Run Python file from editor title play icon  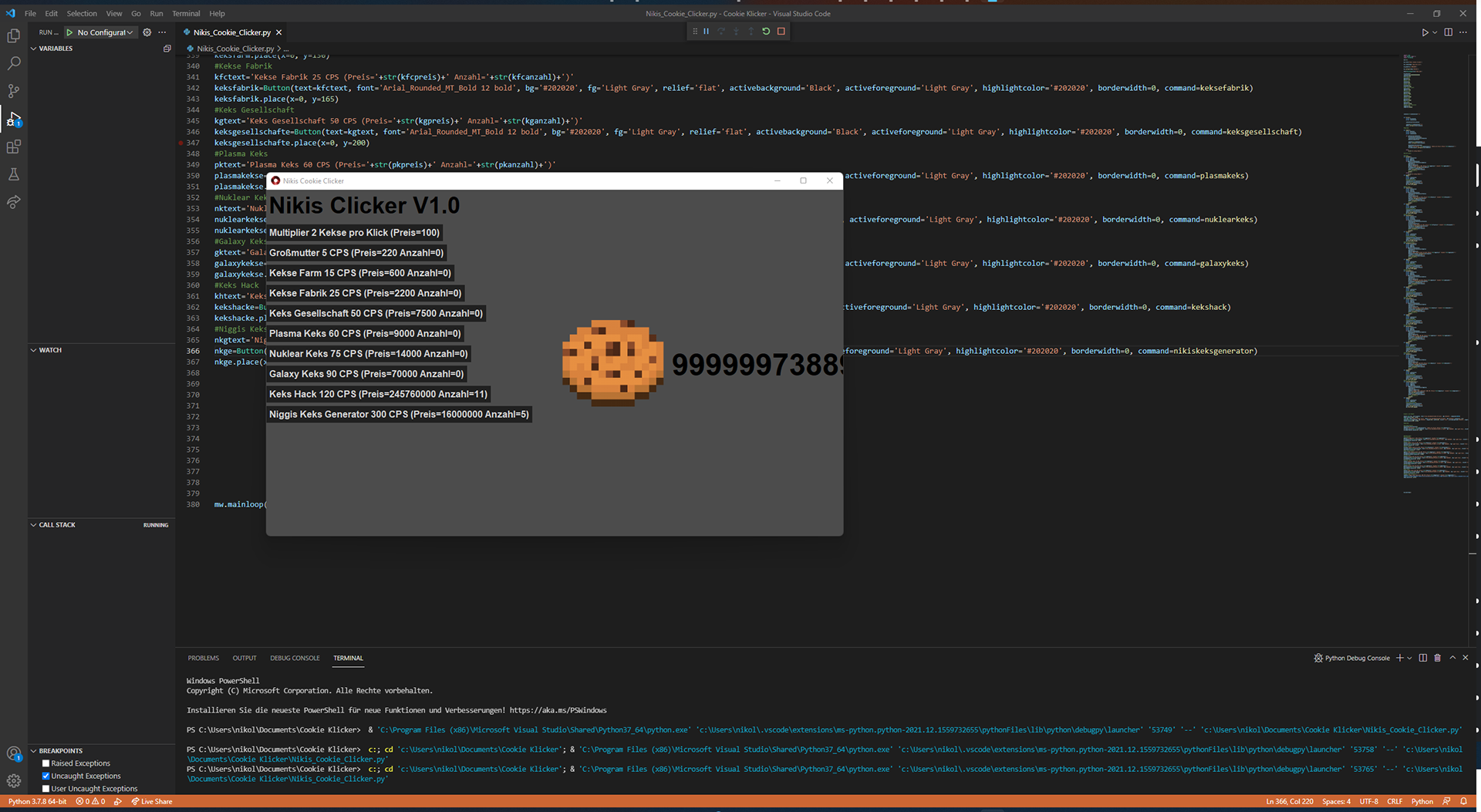(1425, 32)
